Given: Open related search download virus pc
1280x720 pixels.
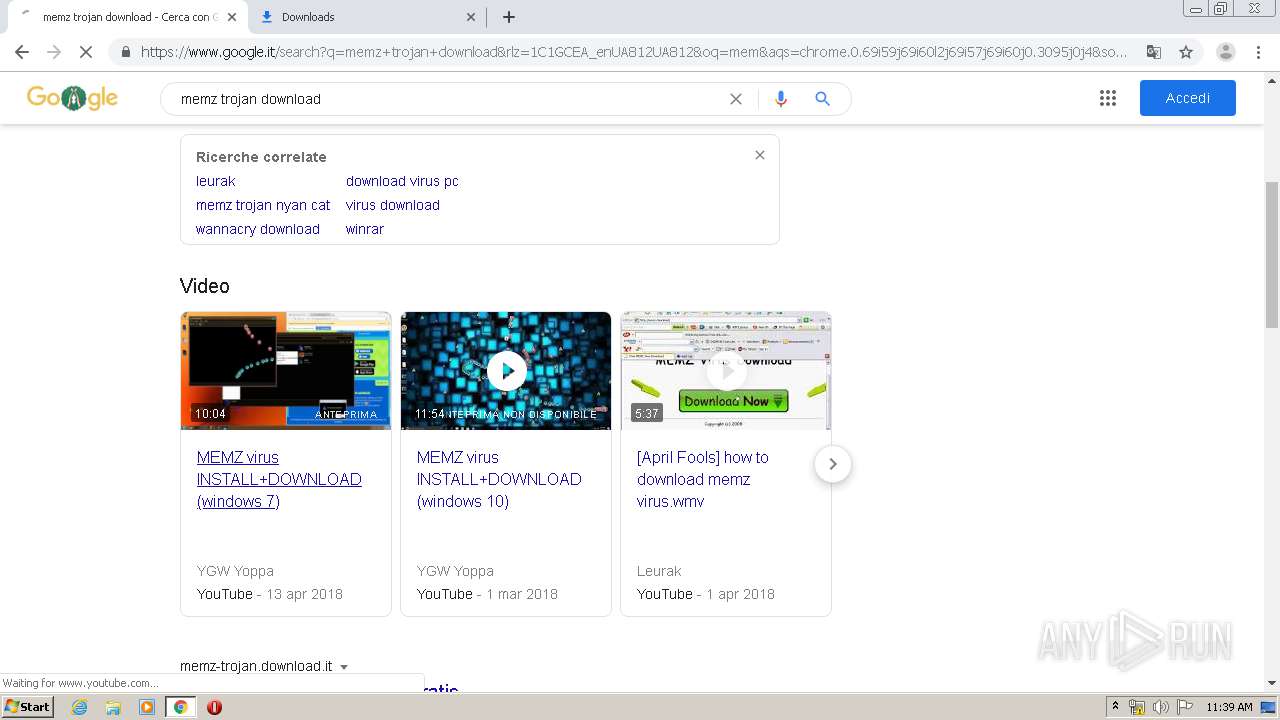Looking at the screenshot, I should pos(402,181).
